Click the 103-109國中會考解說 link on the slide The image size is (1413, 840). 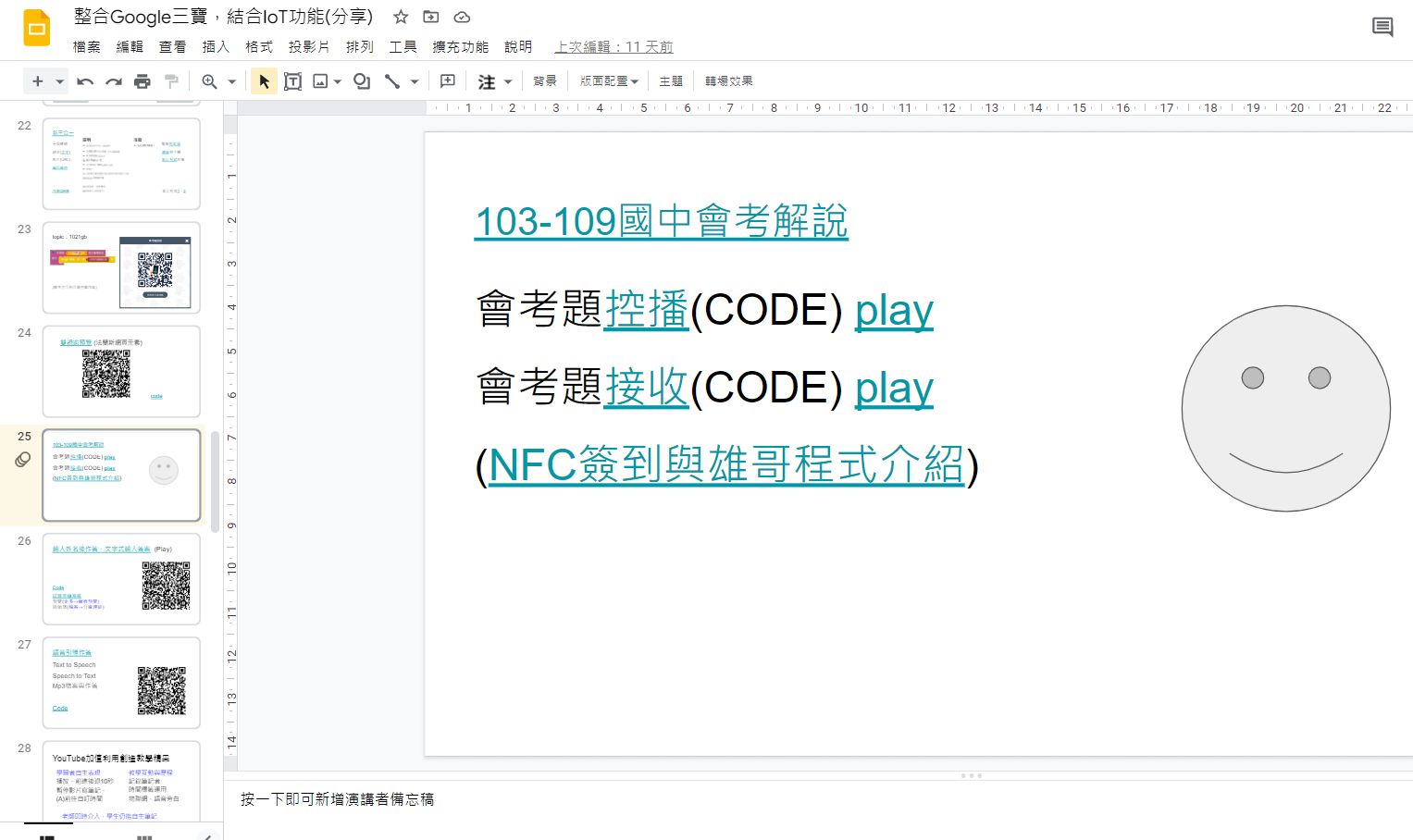pyautogui.click(x=661, y=222)
